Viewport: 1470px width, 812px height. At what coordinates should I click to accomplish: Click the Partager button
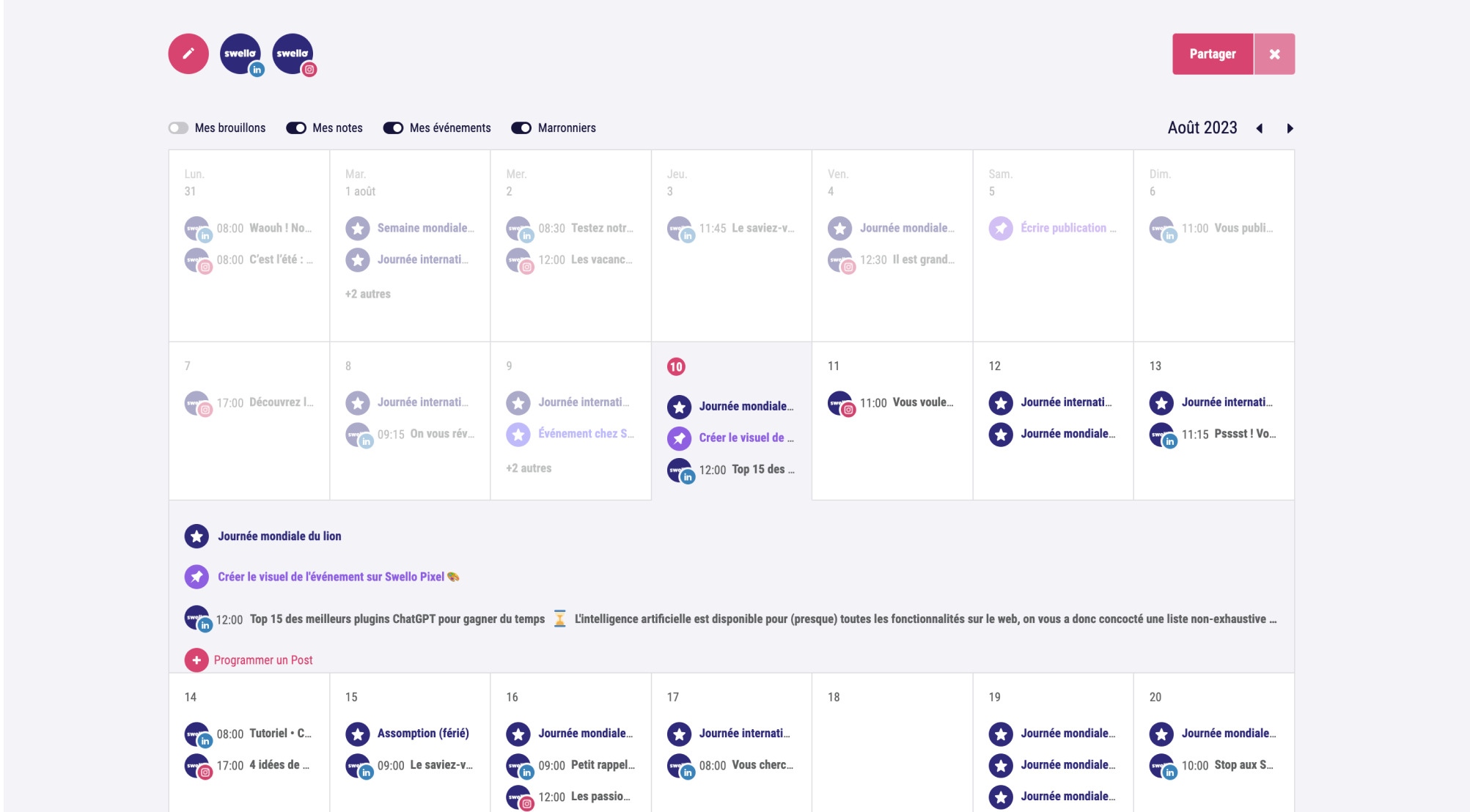point(1212,54)
